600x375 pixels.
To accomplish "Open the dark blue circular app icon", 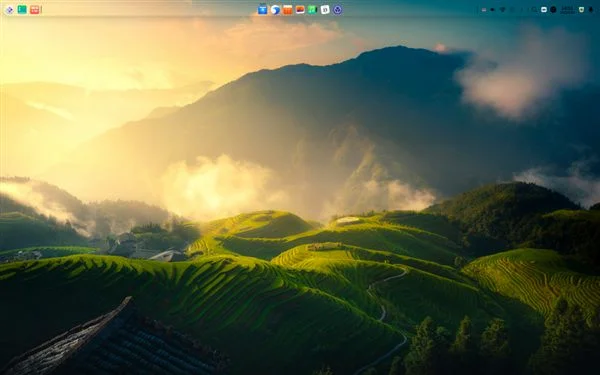I will [x=338, y=10].
